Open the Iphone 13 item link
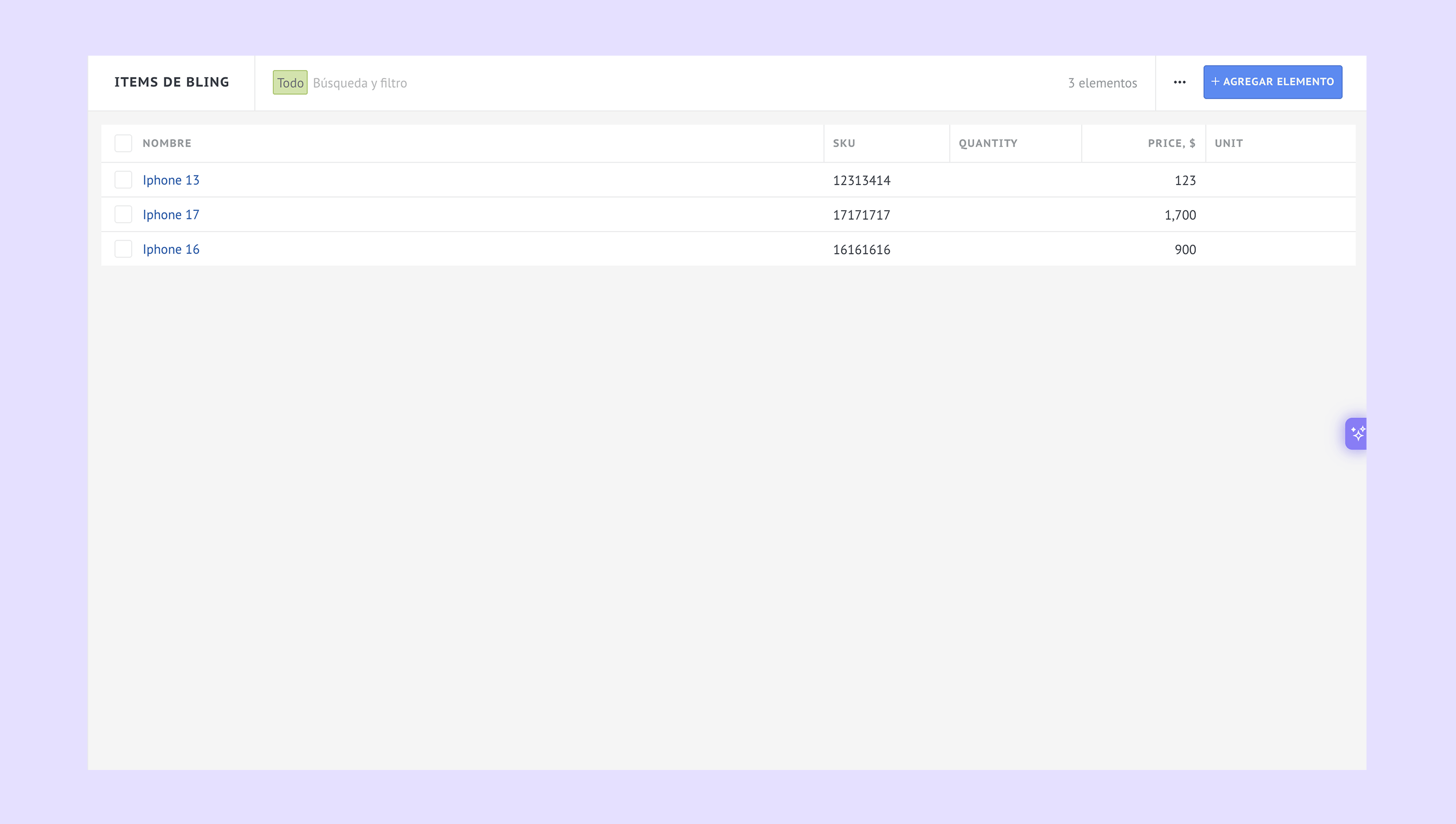 [x=170, y=180]
